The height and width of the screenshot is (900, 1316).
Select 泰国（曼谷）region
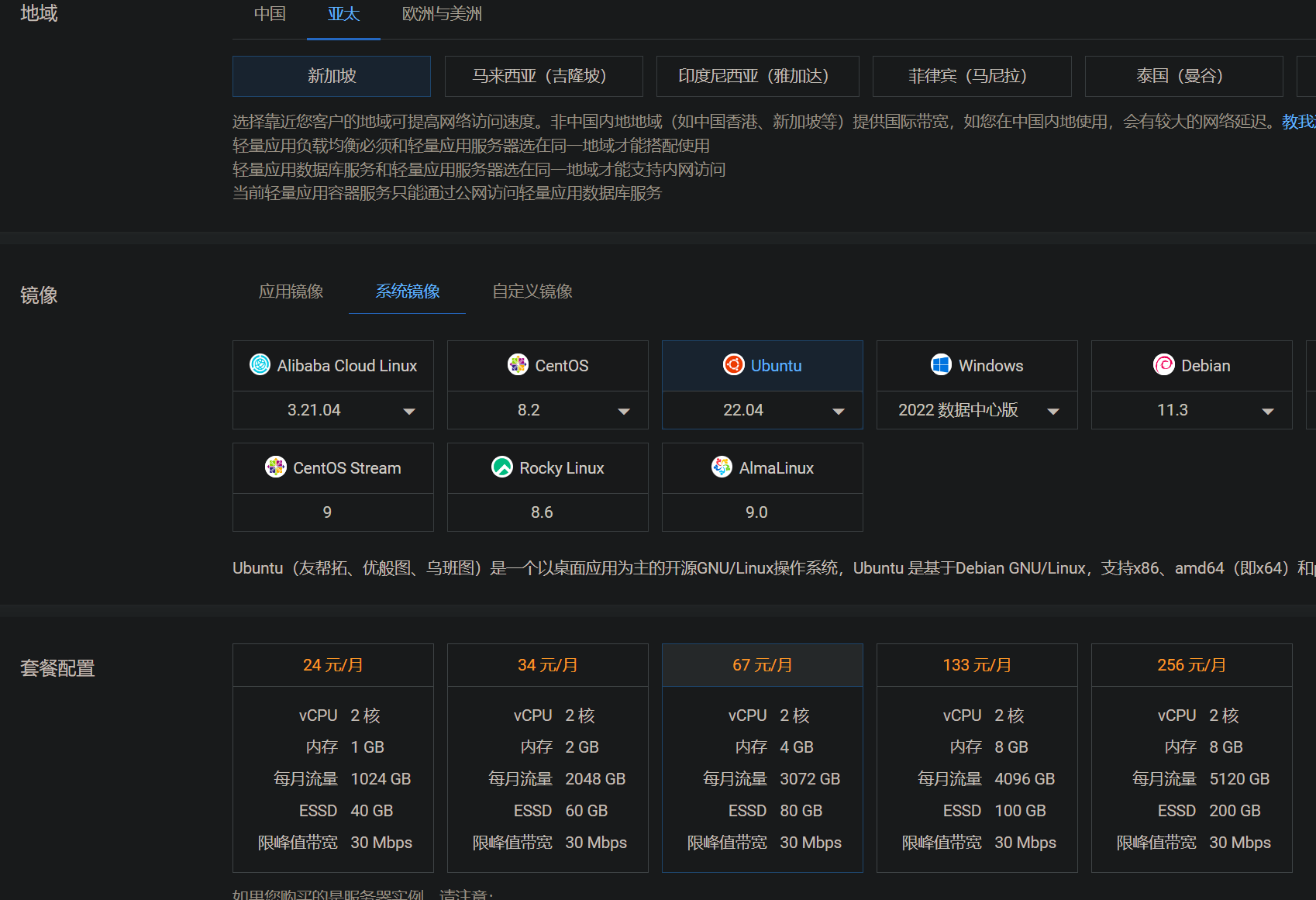point(1184,76)
